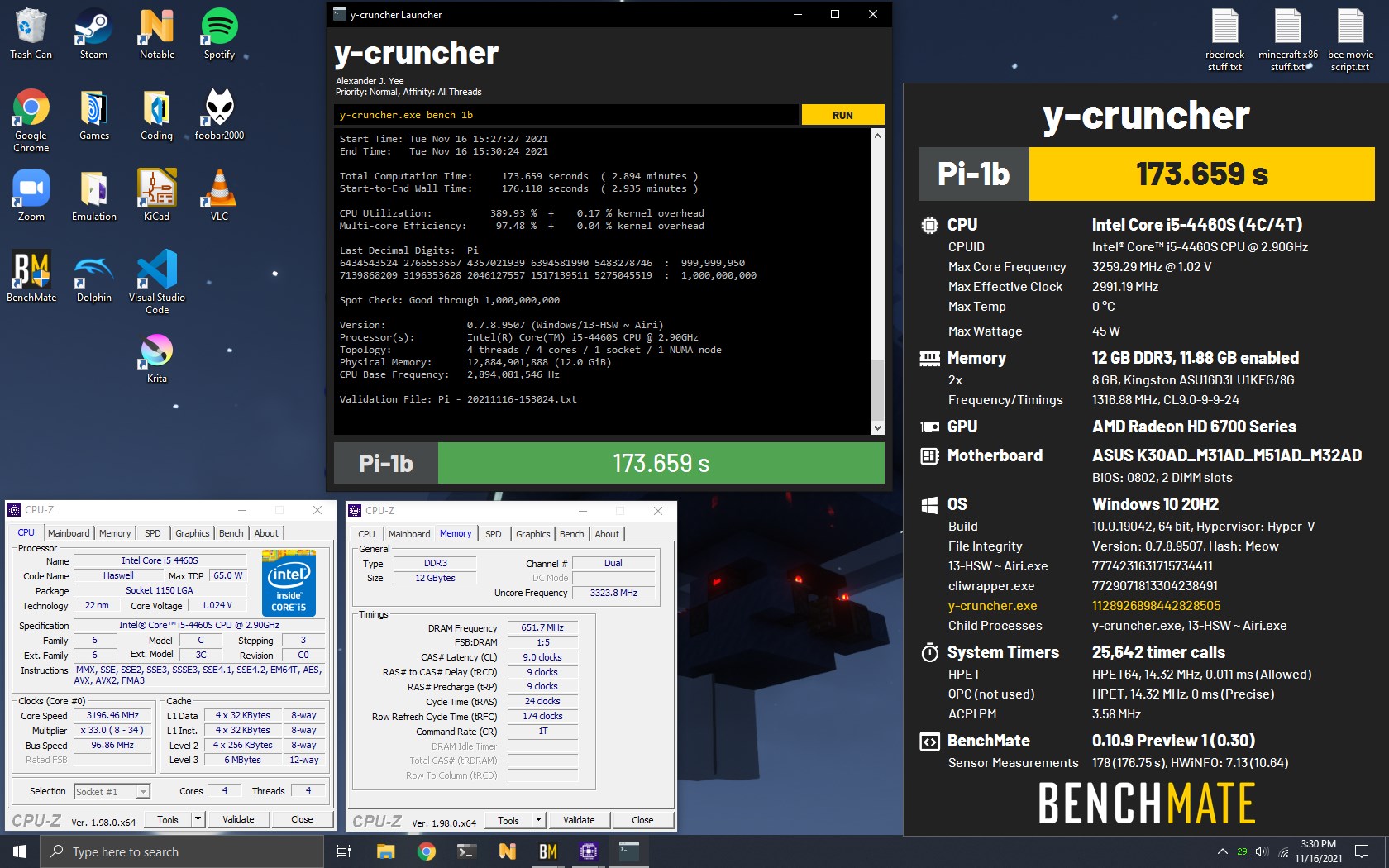Launch Visual Studio Code shortcut
Viewport: 1389px width, 868px height.
tap(156, 282)
